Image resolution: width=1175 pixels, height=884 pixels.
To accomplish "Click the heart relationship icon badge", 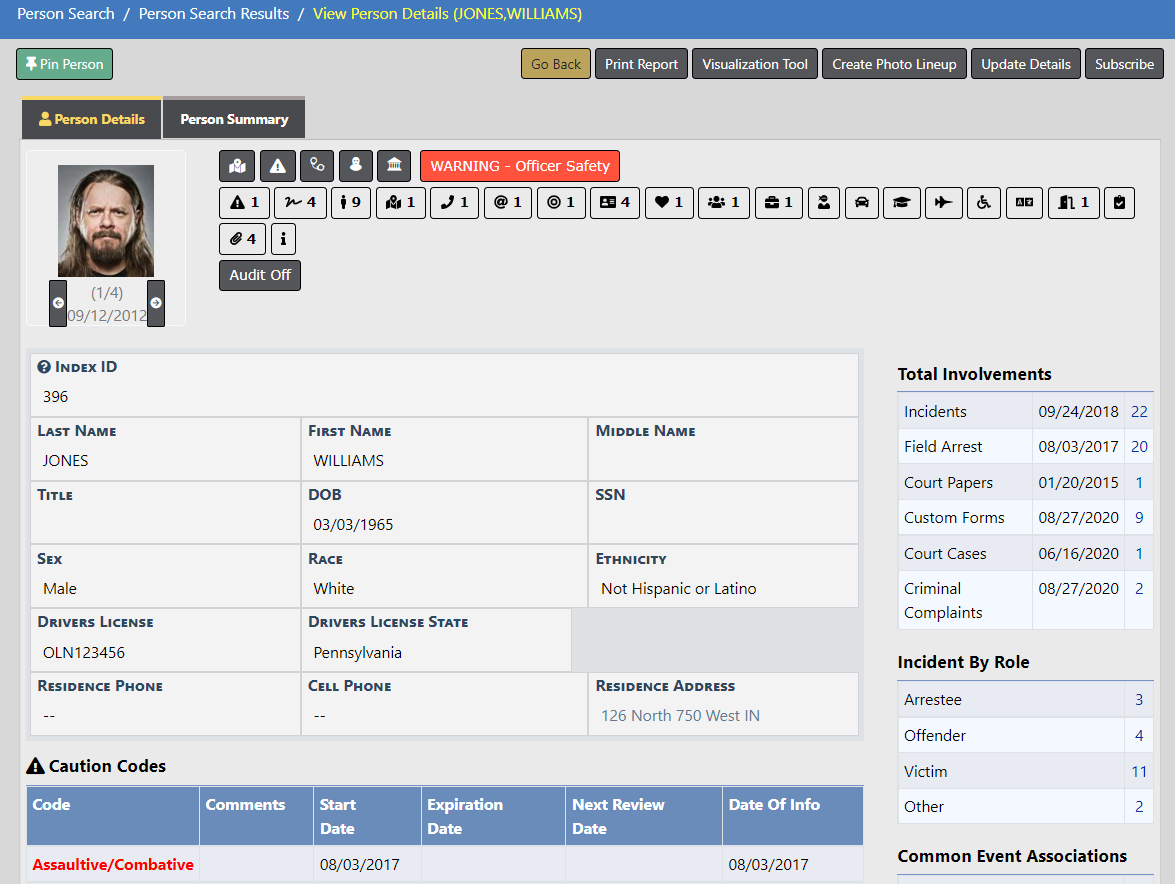I will point(668,202).
